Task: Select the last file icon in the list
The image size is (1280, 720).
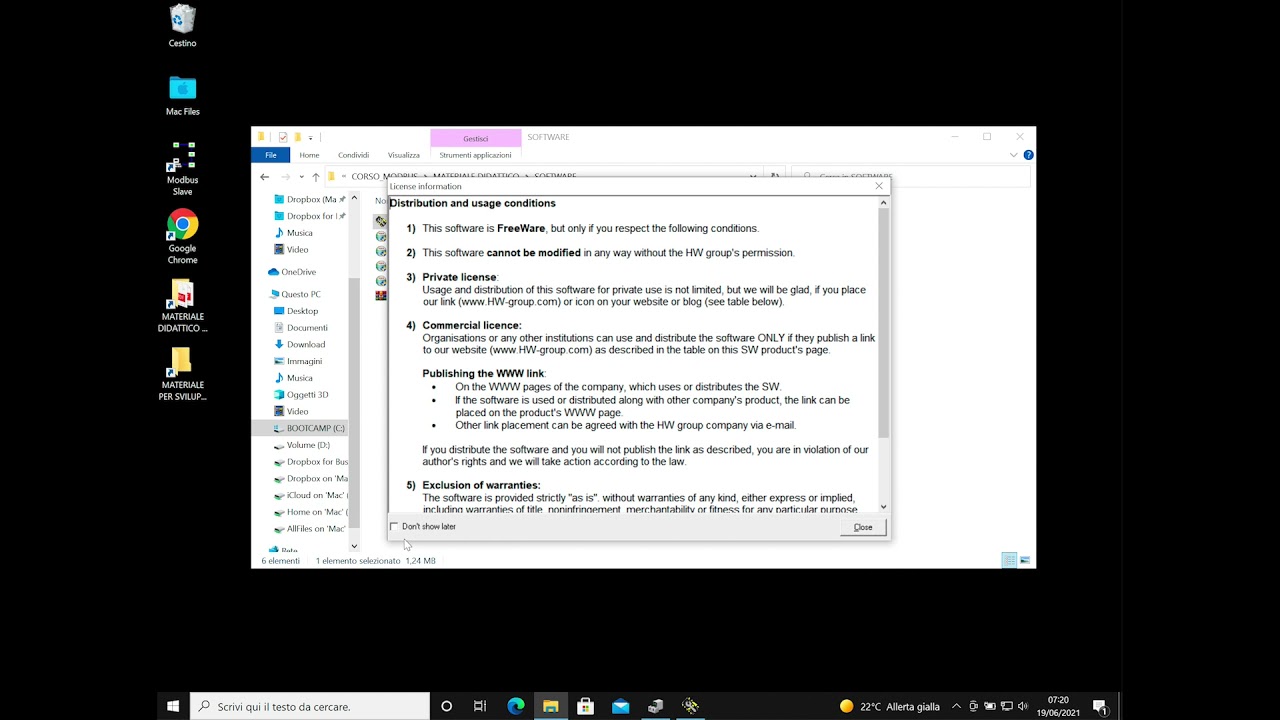Action: click(381, 295)
